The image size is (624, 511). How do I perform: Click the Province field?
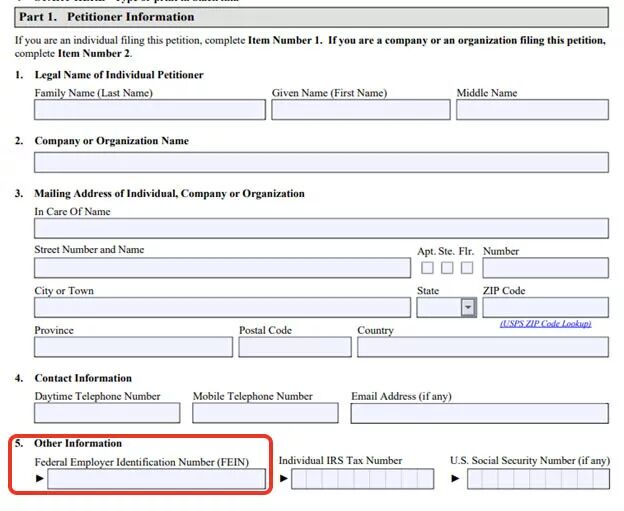point(133,347)
